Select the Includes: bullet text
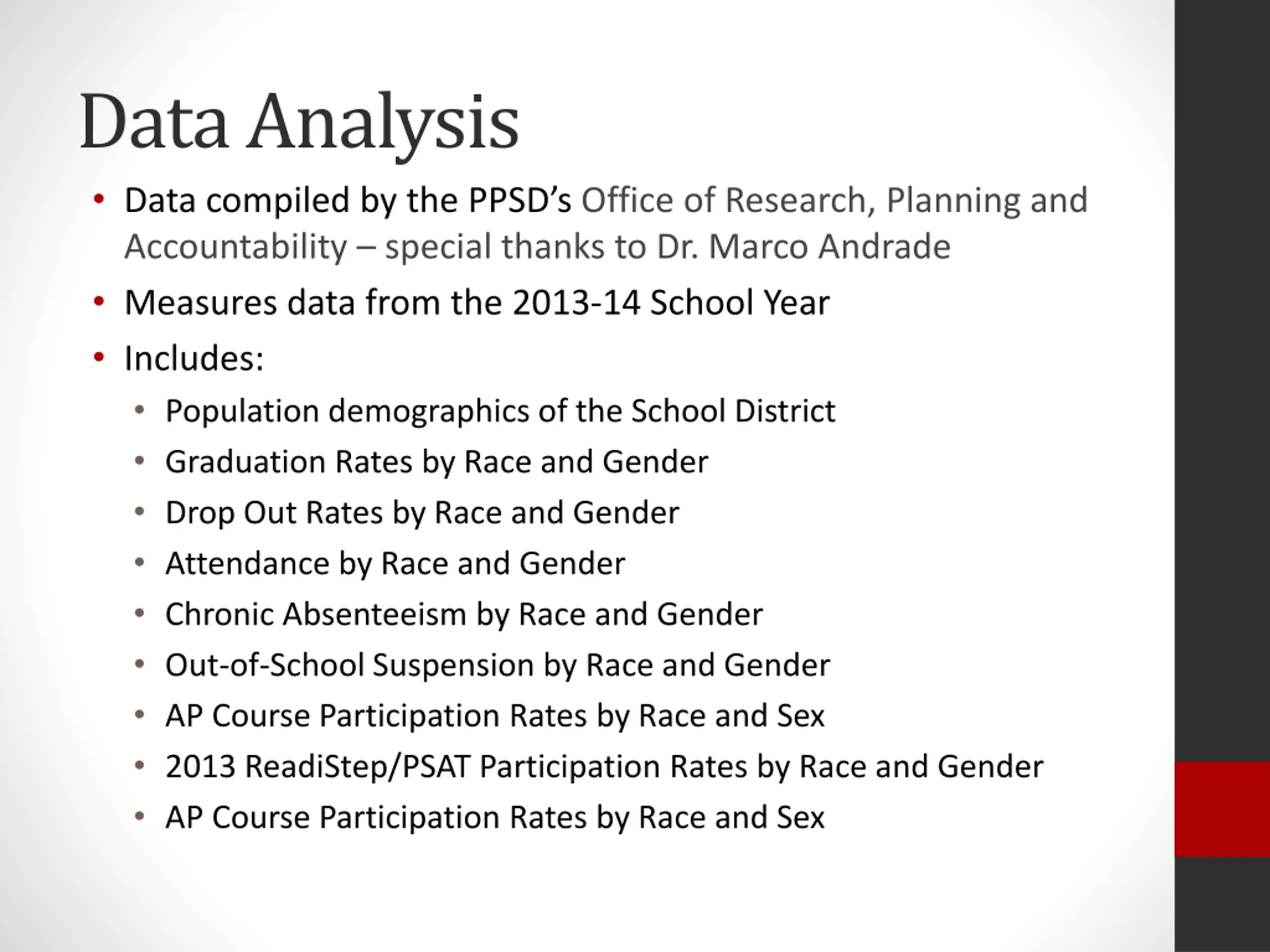Screen dimensions: 1270x952 click(x=194, y=358)
